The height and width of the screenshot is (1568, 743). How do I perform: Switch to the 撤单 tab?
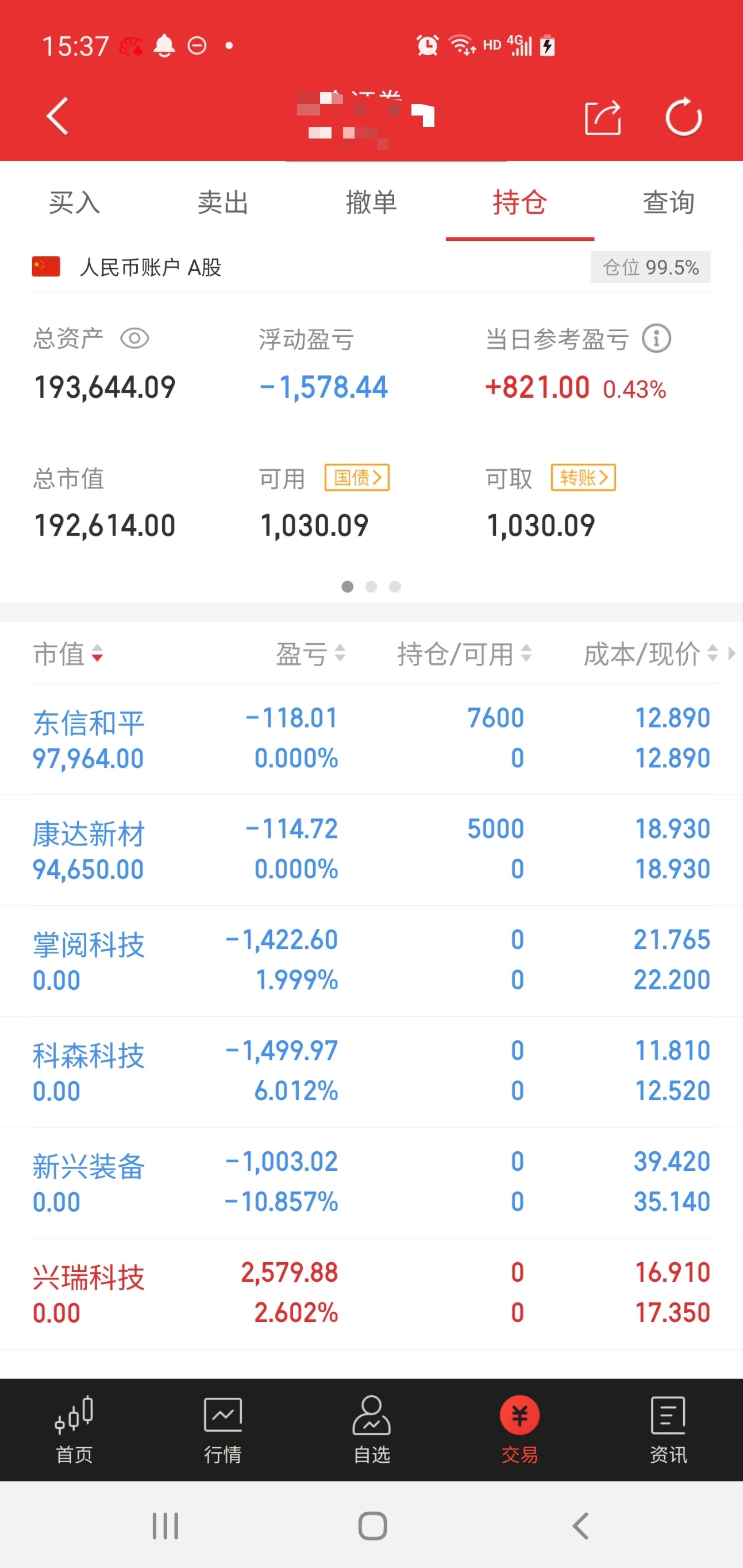click(x=371, y=202)
